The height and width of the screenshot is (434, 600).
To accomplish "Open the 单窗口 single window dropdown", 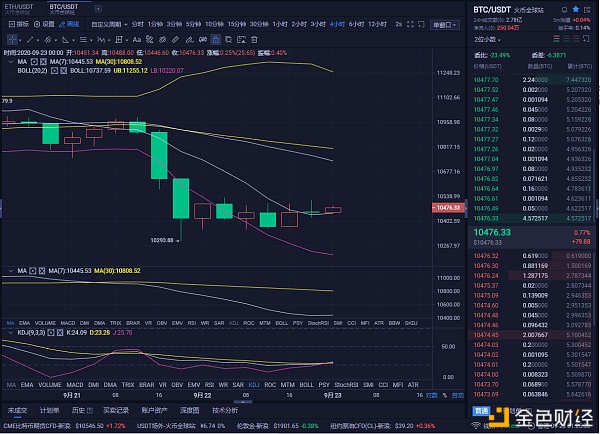I will [x=444, y=25].
